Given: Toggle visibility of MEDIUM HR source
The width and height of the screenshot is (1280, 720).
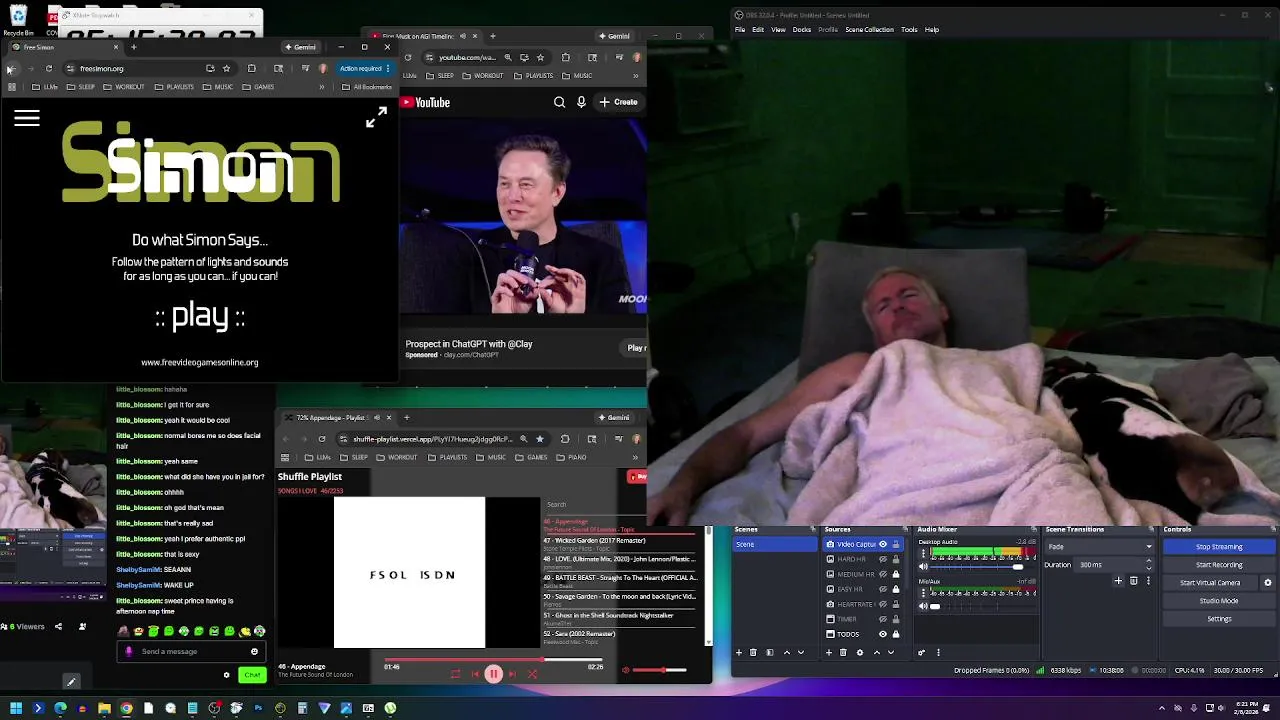Looking at the screenshot, I should [883, 574].
